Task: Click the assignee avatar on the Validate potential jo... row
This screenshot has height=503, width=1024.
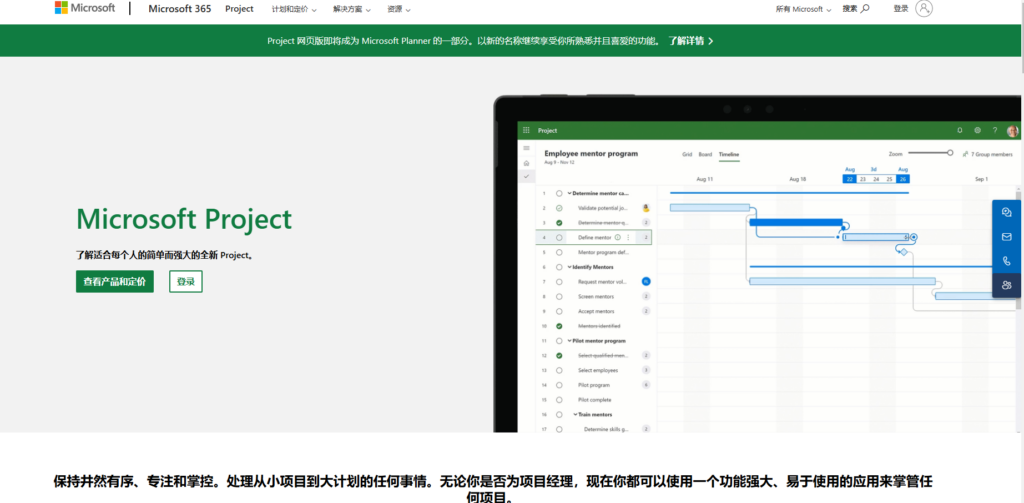Action: click(x=646, y=208)
